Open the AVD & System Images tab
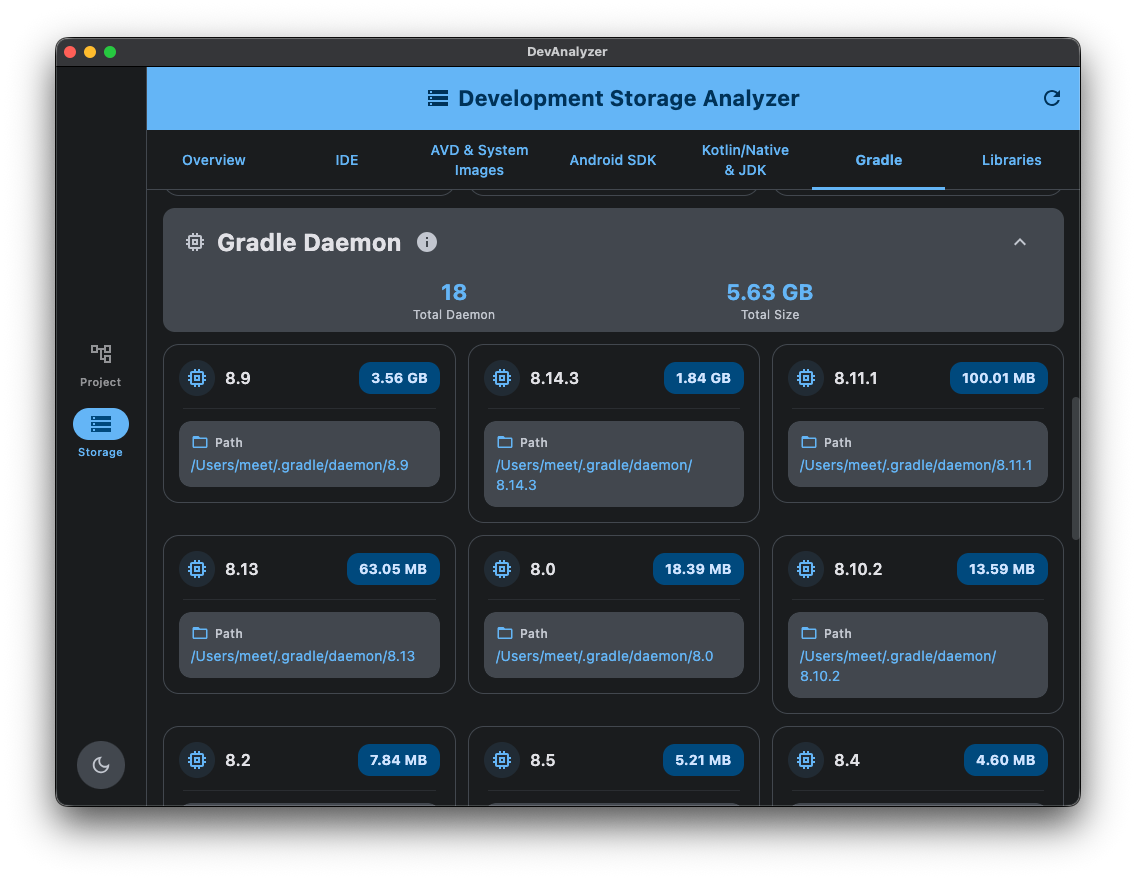This screenshot has height=880, width=1136. click(479, 160)
